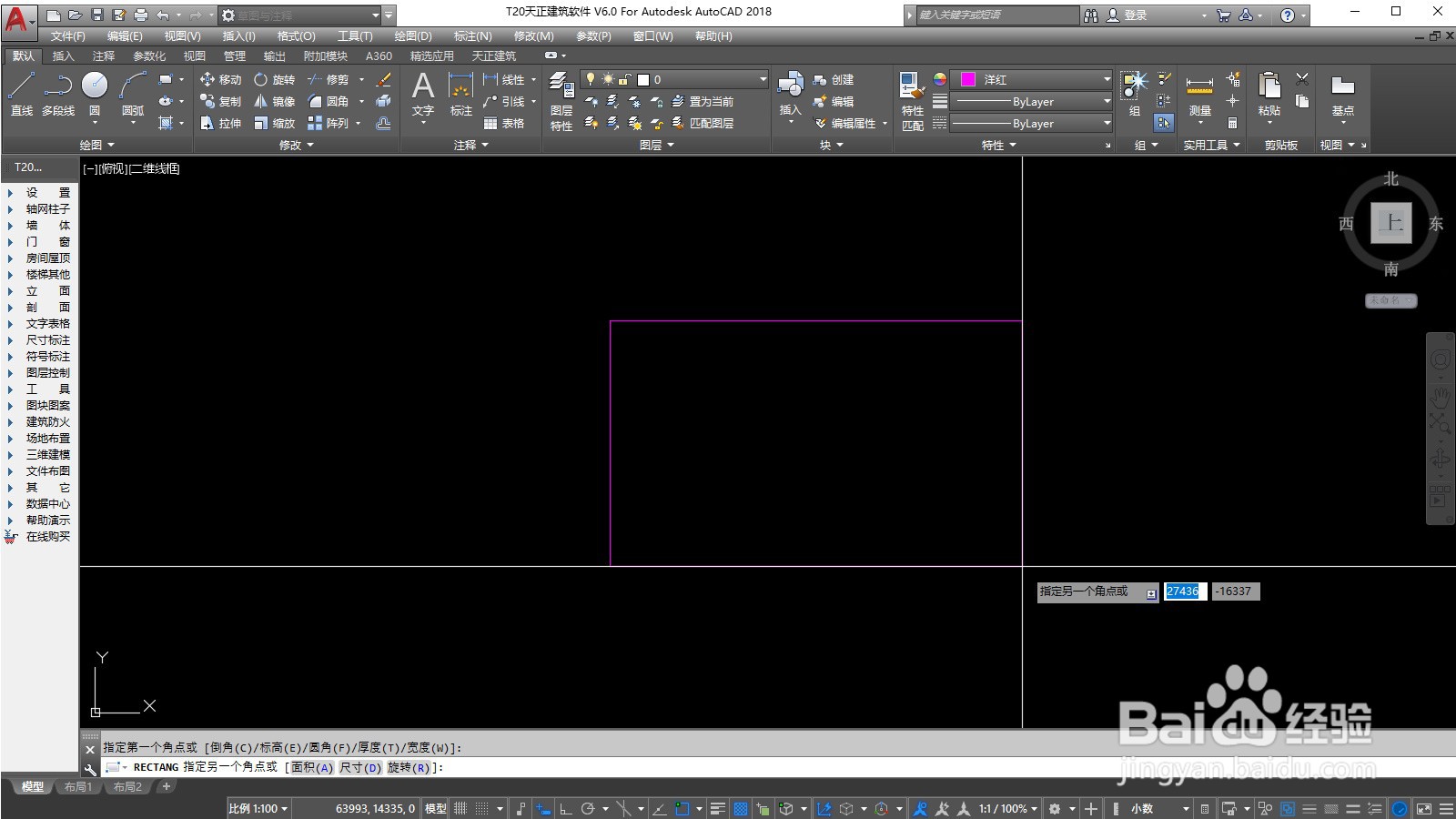This screenshot has height=819, width=1456.
Task: Click the Save icon in quick access toolbar
Action: pos(97,15)
